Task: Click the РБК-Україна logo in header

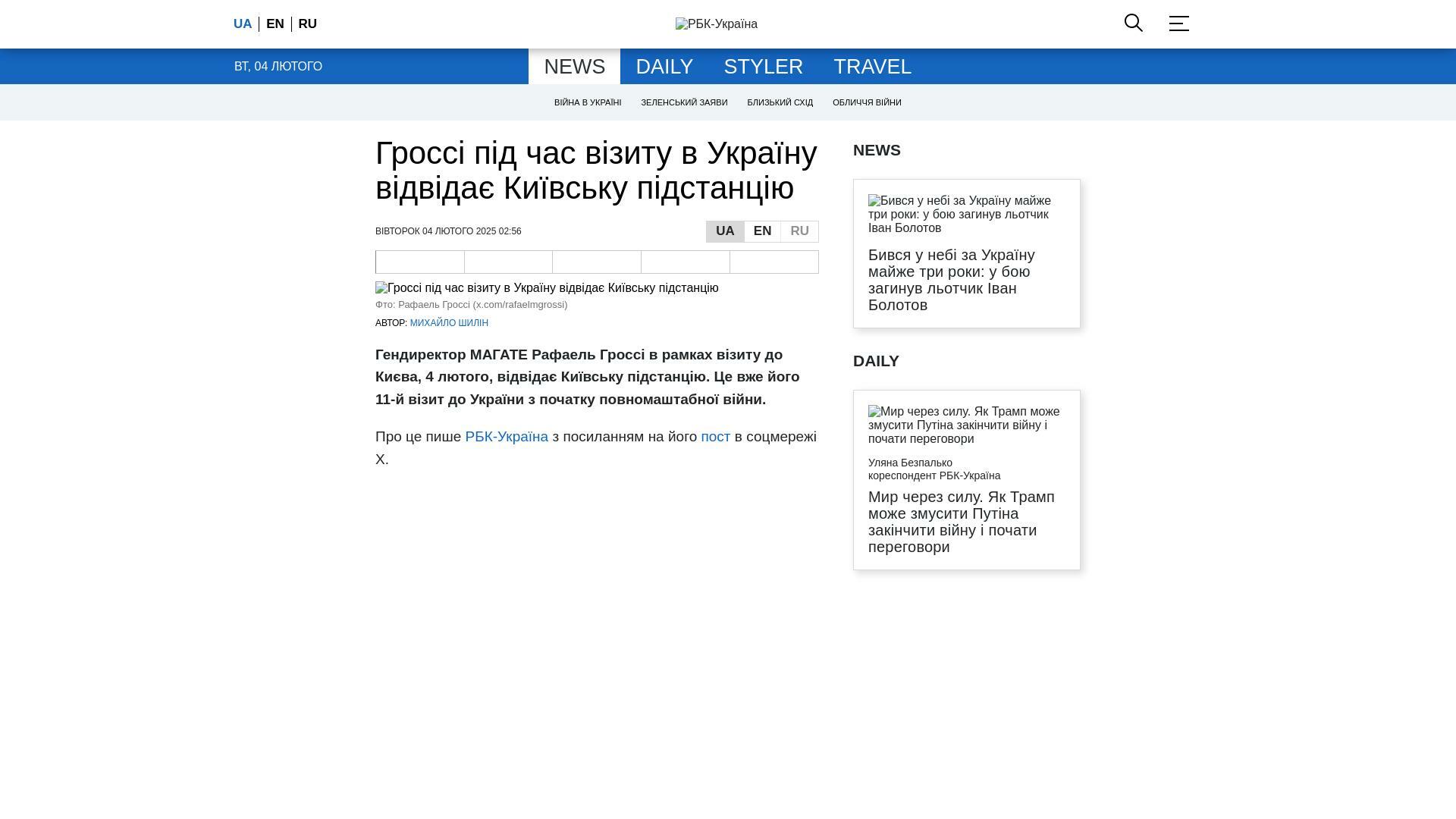Action: 717,24
